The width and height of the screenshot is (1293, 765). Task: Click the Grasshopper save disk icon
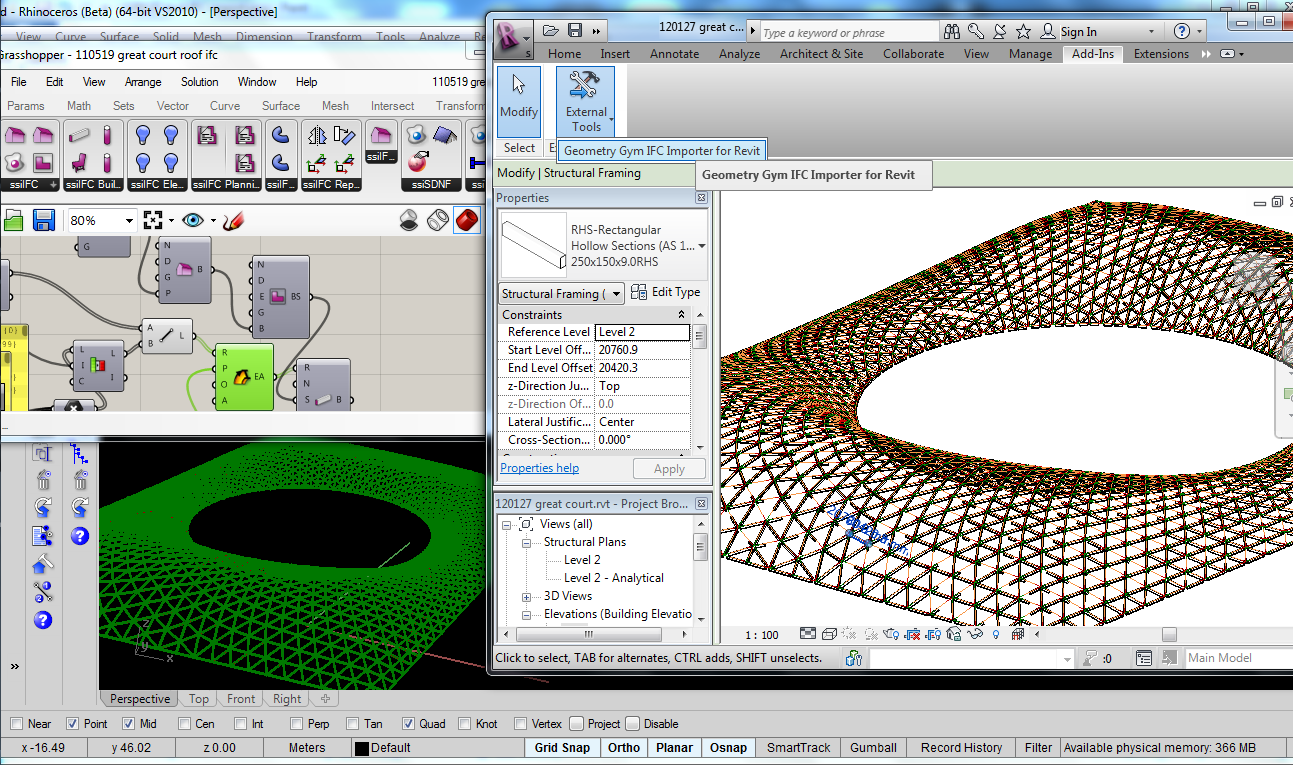tap(43, 220)
